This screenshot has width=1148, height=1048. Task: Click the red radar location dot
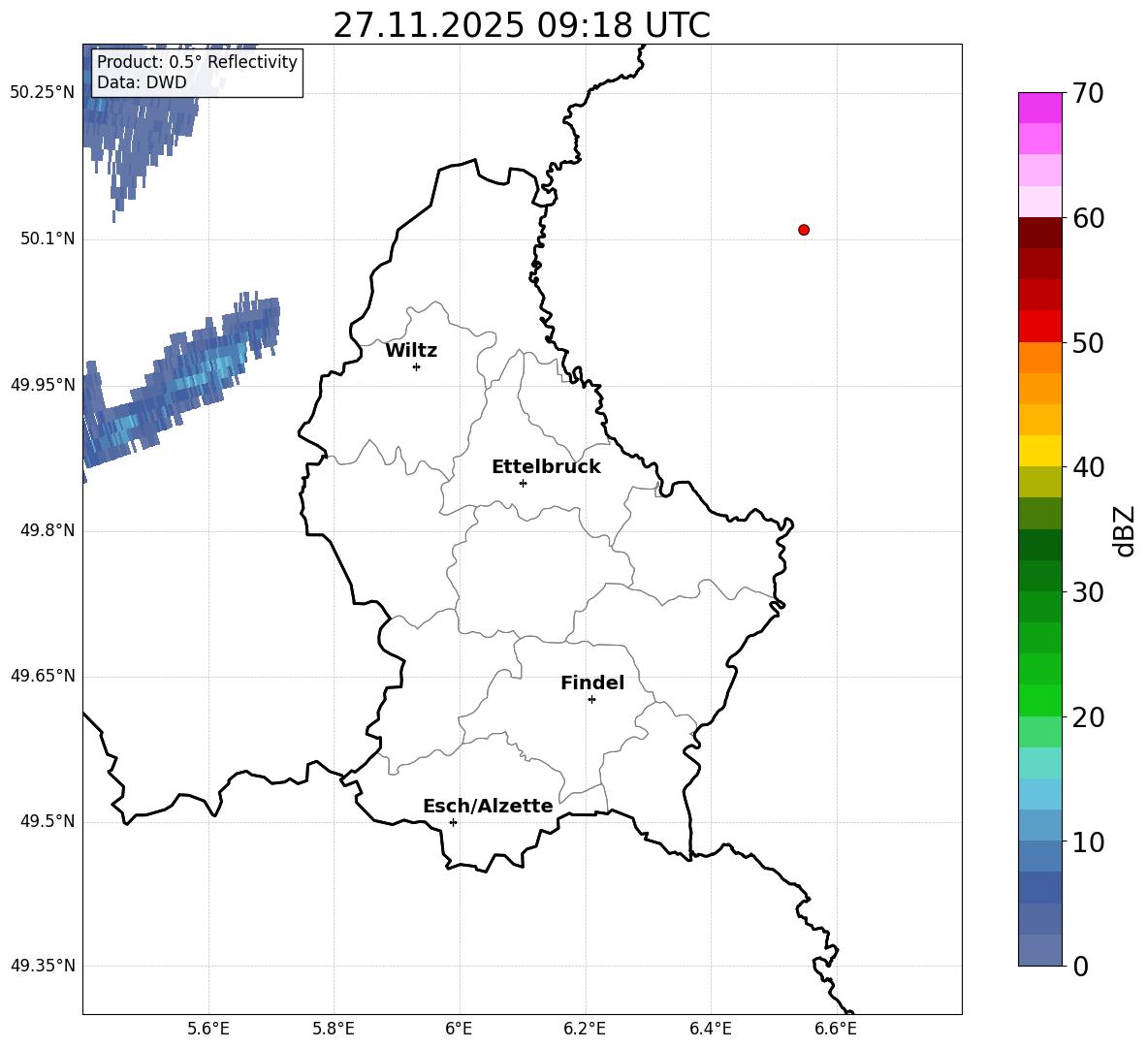coord(803,230)
